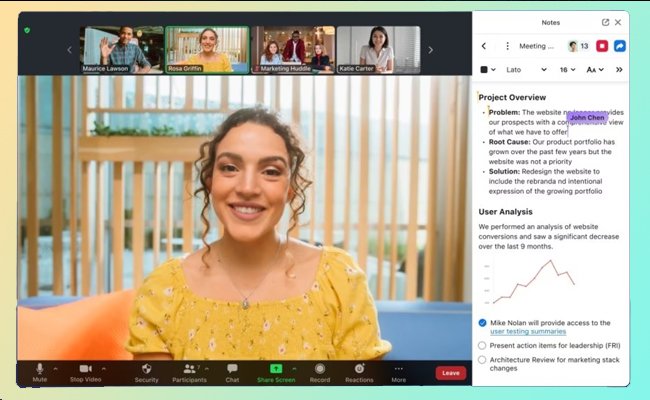Open the Security shield options
The width and height of the screenshot is (650, 400).
pyautogui.click(x=146, y=369)
